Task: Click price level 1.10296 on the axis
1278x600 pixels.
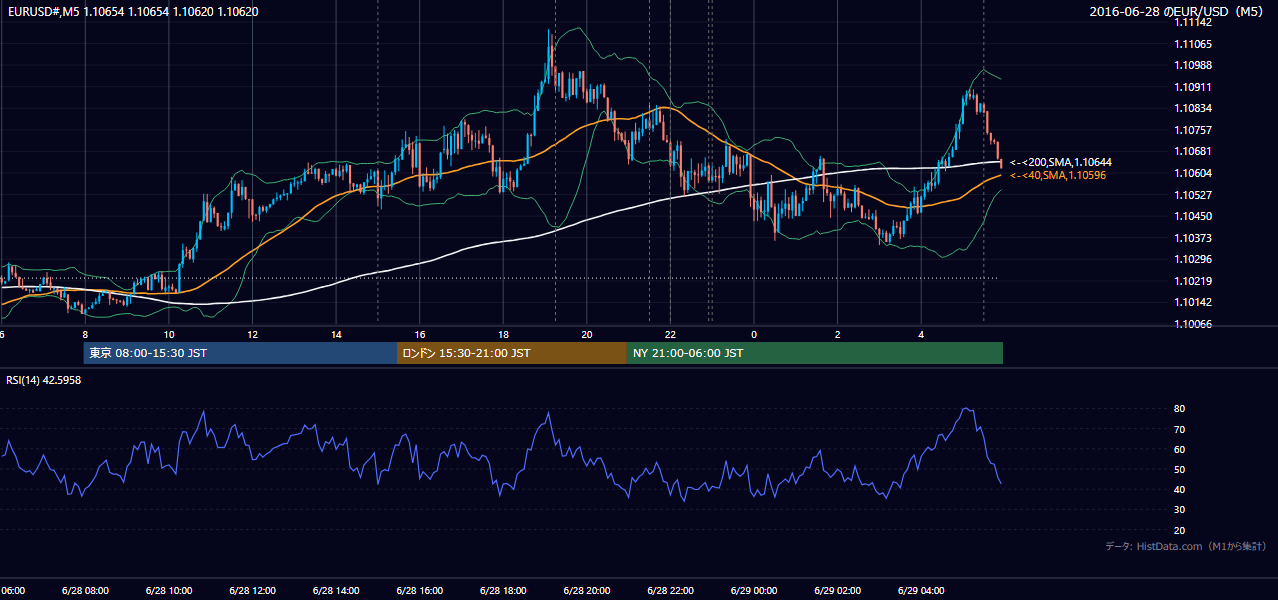Action: 1194,259
